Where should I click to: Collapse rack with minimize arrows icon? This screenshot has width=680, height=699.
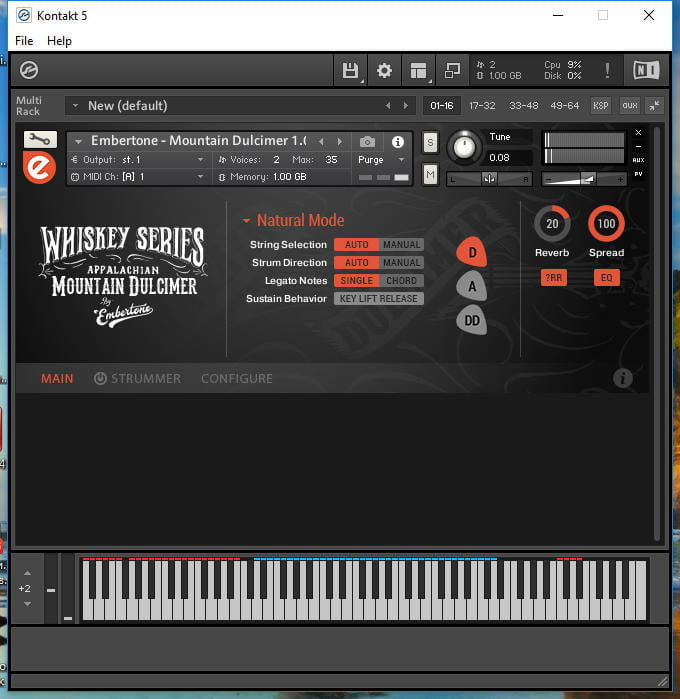(x=655, y=106)
